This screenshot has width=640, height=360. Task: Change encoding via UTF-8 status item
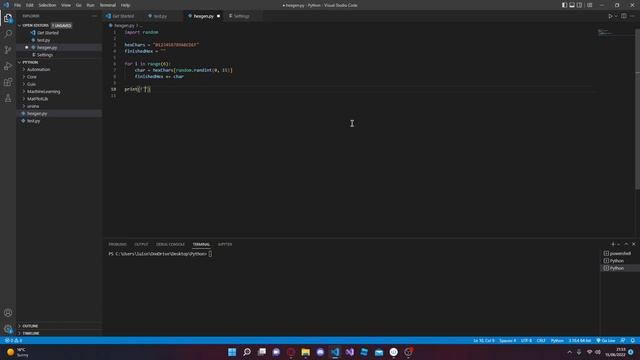[526, 340]
